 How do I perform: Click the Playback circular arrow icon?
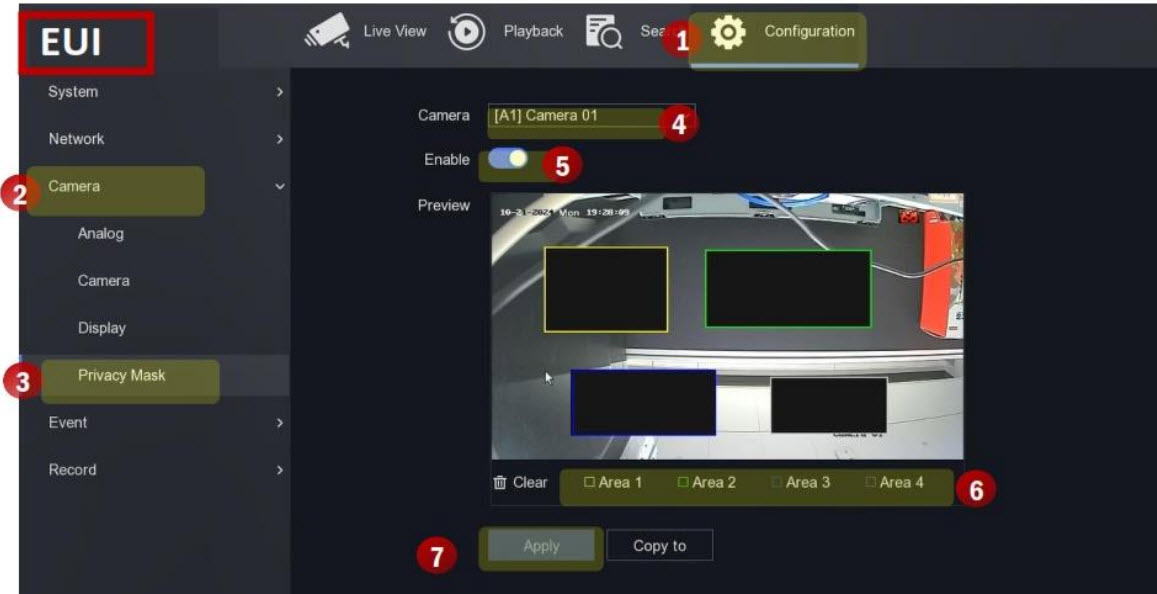click(466, 33)
